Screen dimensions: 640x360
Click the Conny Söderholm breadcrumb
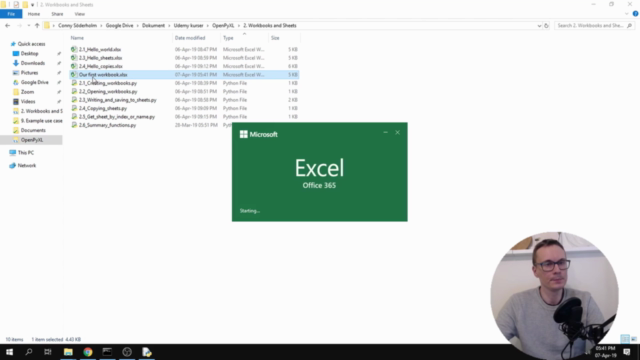[x=78, y=25]
